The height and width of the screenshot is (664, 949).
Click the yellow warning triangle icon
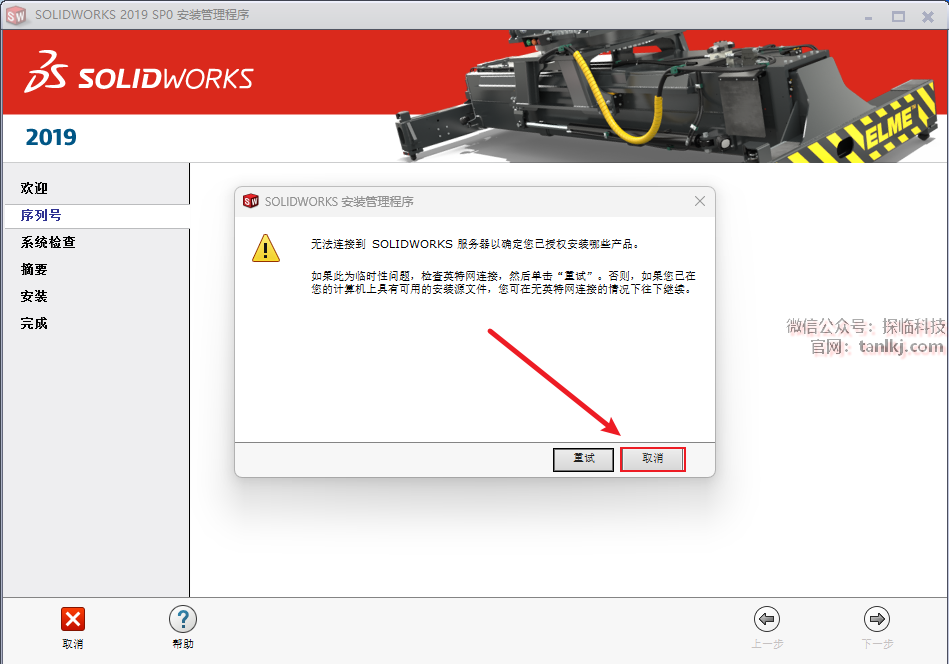point(266,248)
